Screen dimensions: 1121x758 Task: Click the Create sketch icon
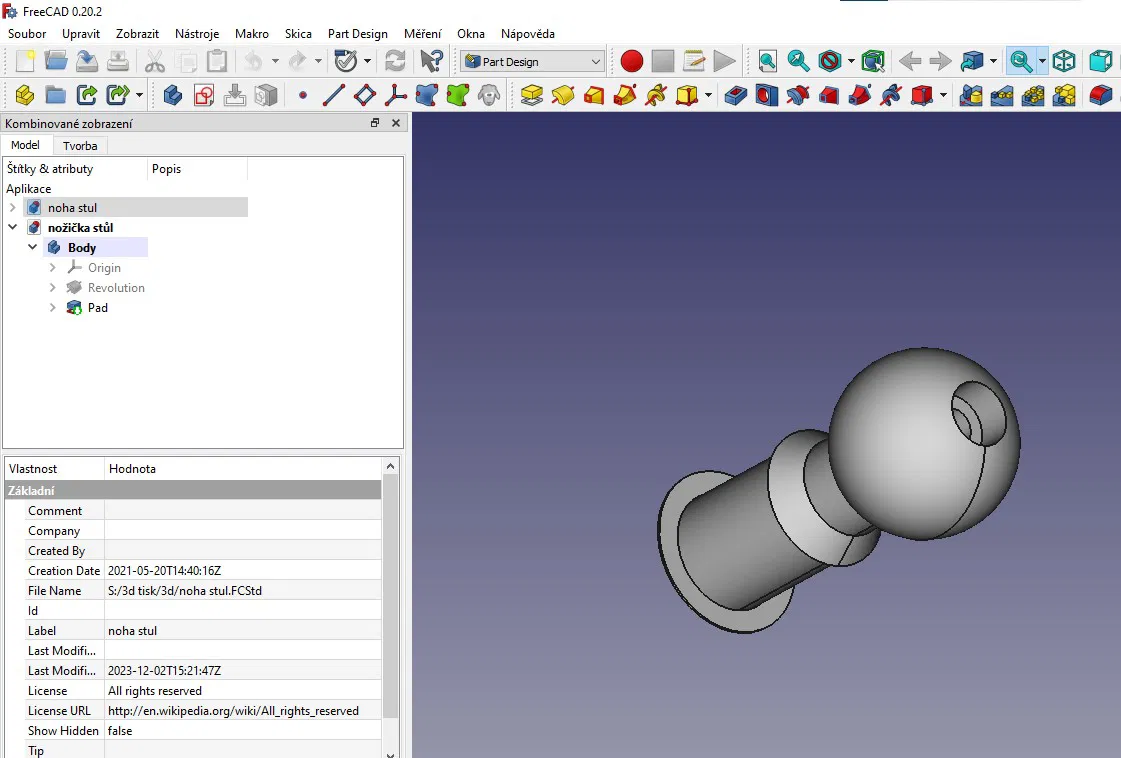pyautogui.click(x=204, y=95)
